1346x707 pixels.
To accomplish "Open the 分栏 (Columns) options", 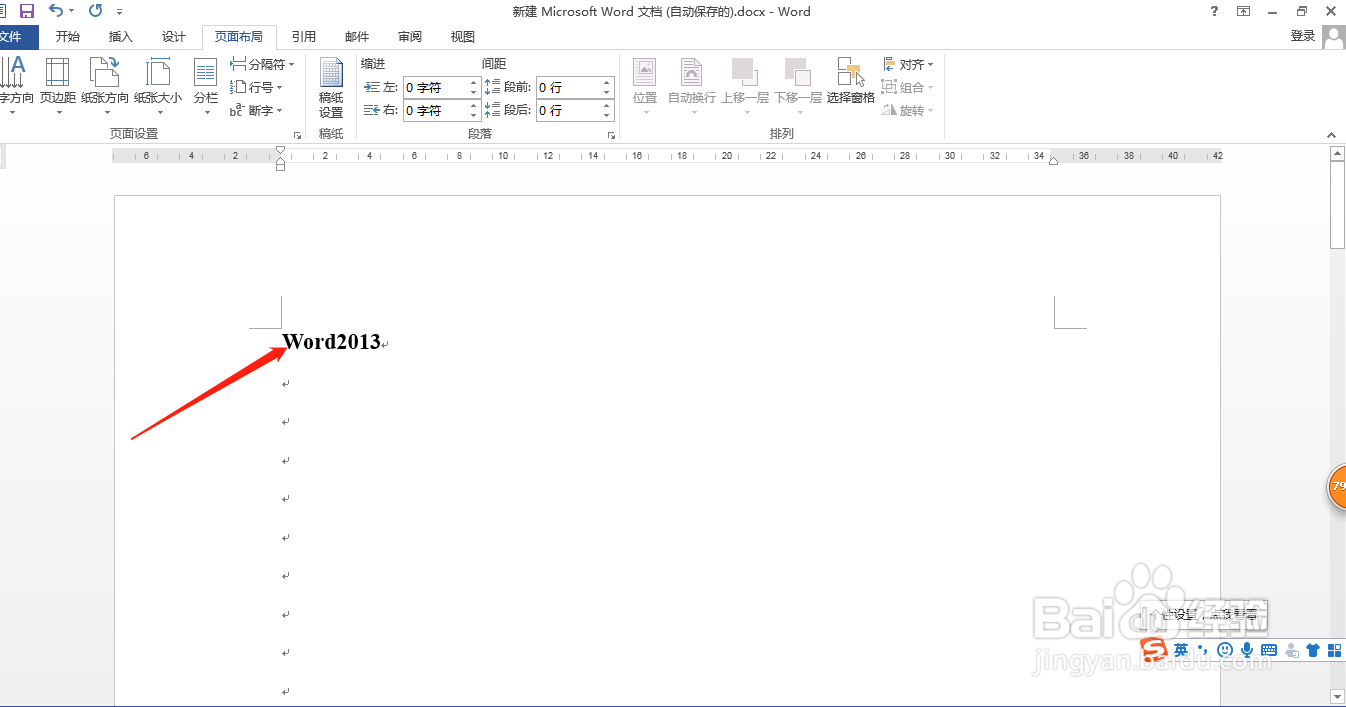I will [x=206, y=86].
